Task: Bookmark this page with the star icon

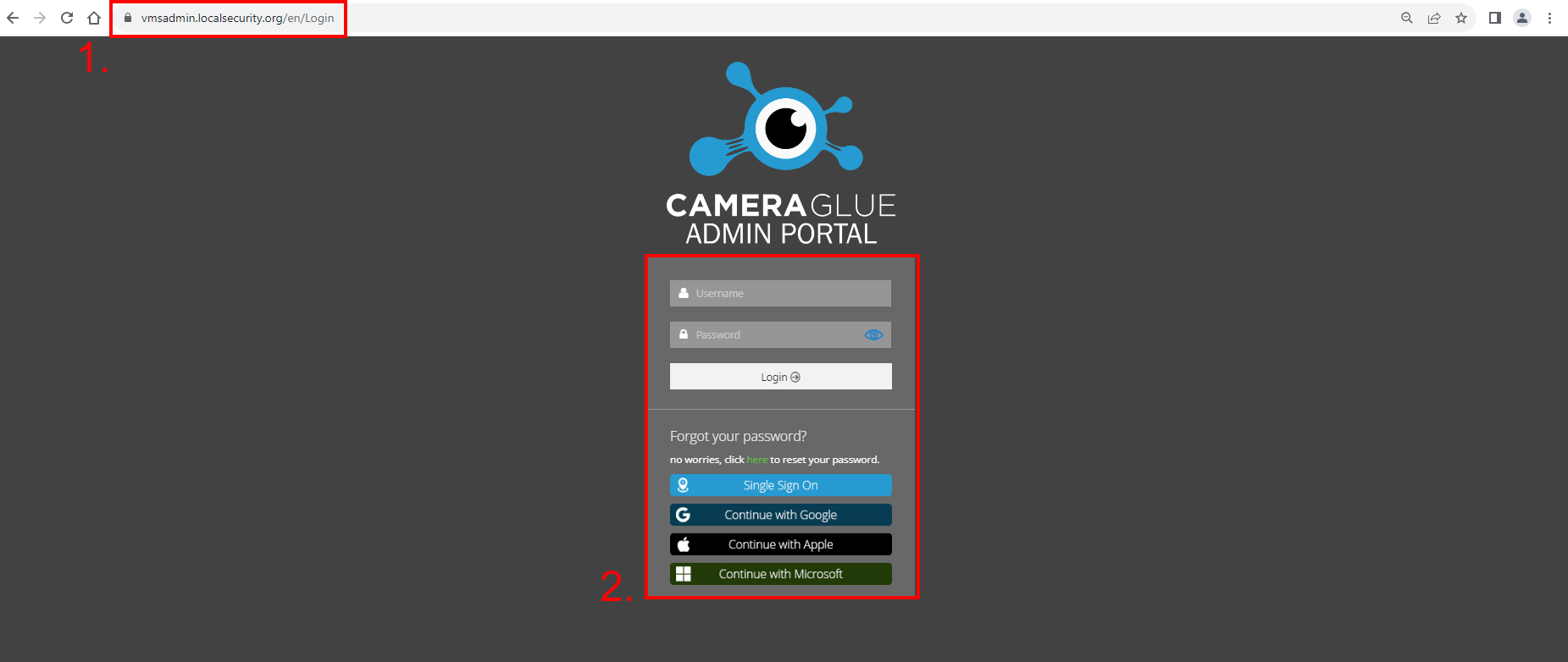Action: coord(1461,18)
